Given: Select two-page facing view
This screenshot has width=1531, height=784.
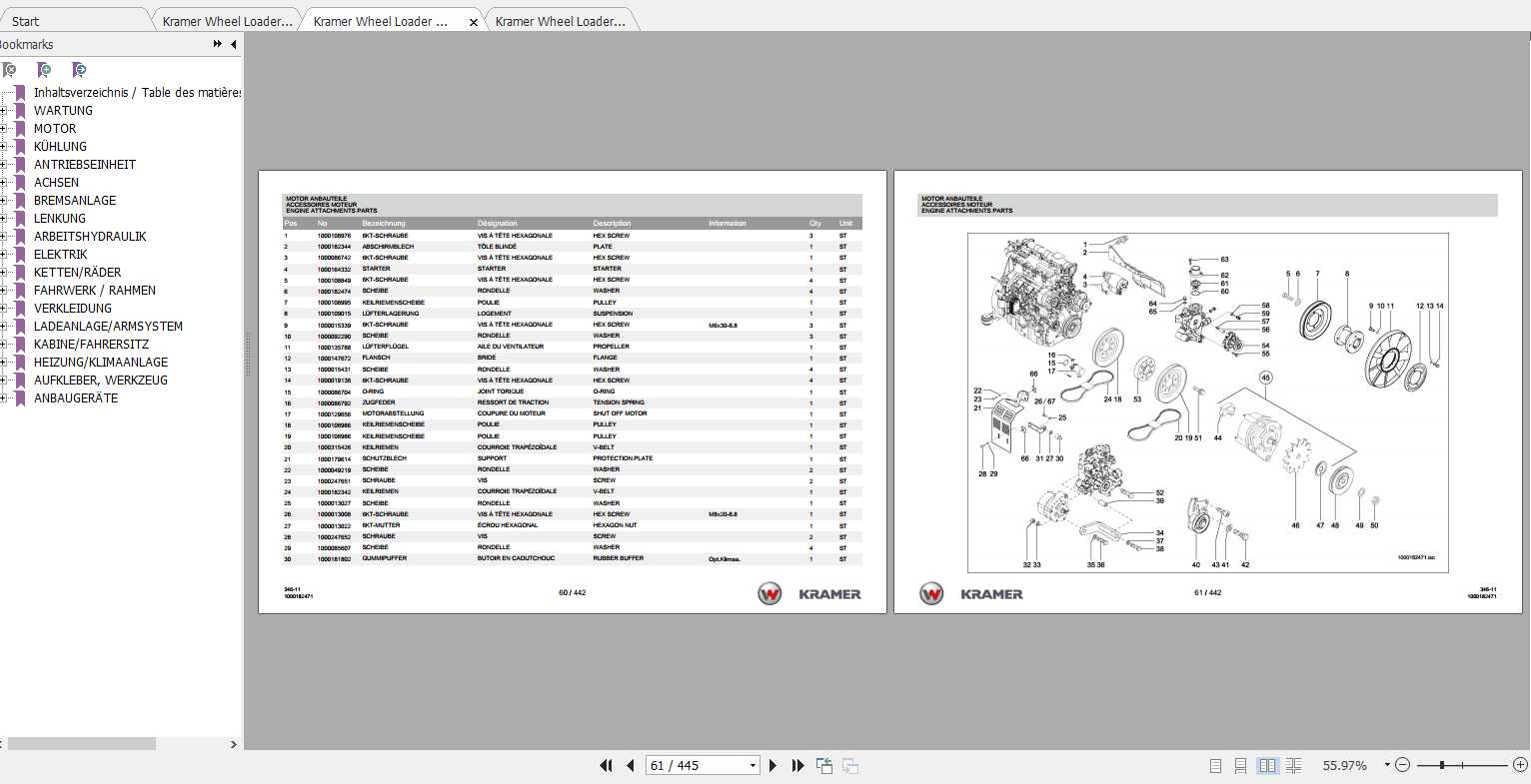Looking at the screenshot, I should (x=1267, y=765).
